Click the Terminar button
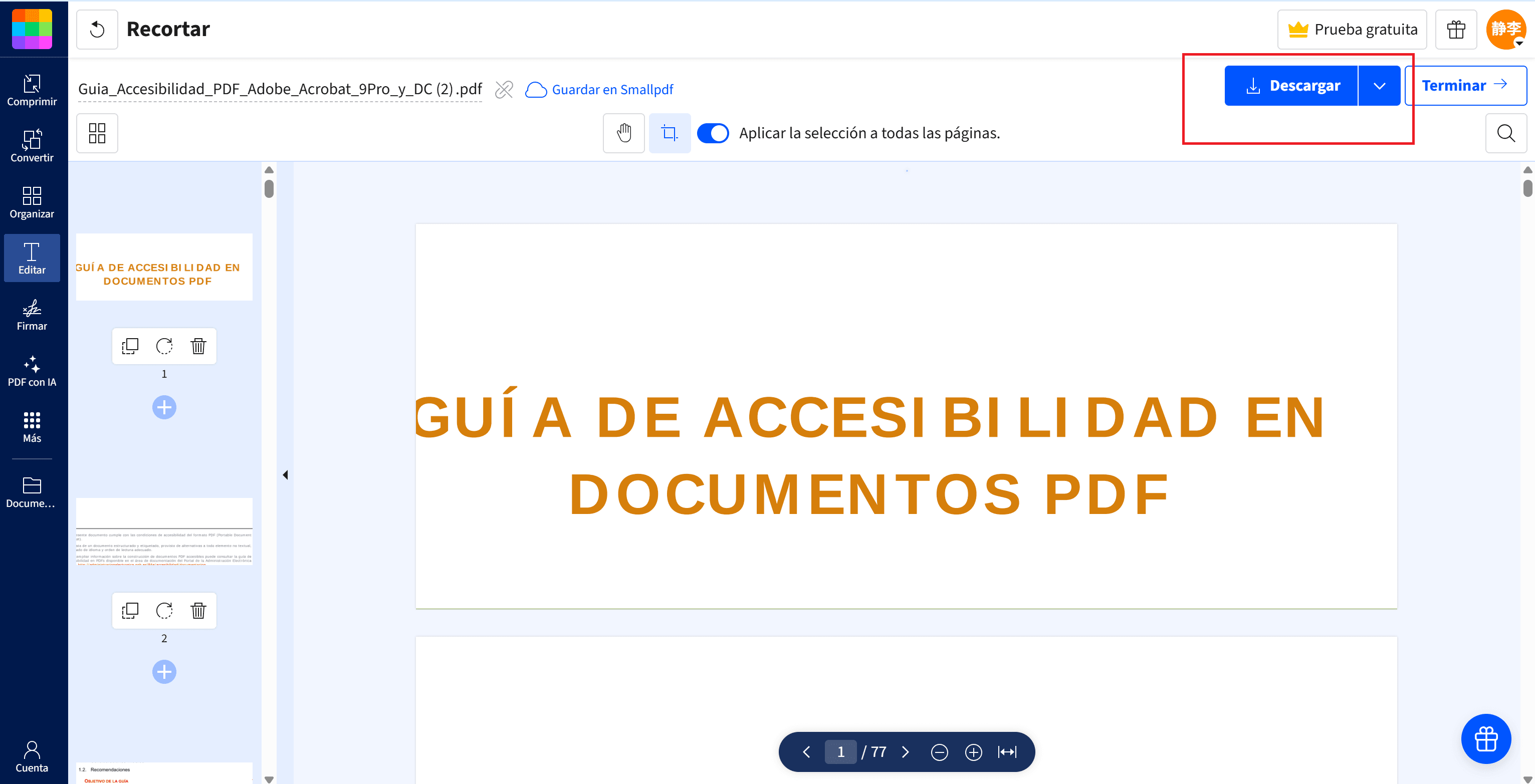The width and height of the screenshot is (1535, 784). [1465, 86]
